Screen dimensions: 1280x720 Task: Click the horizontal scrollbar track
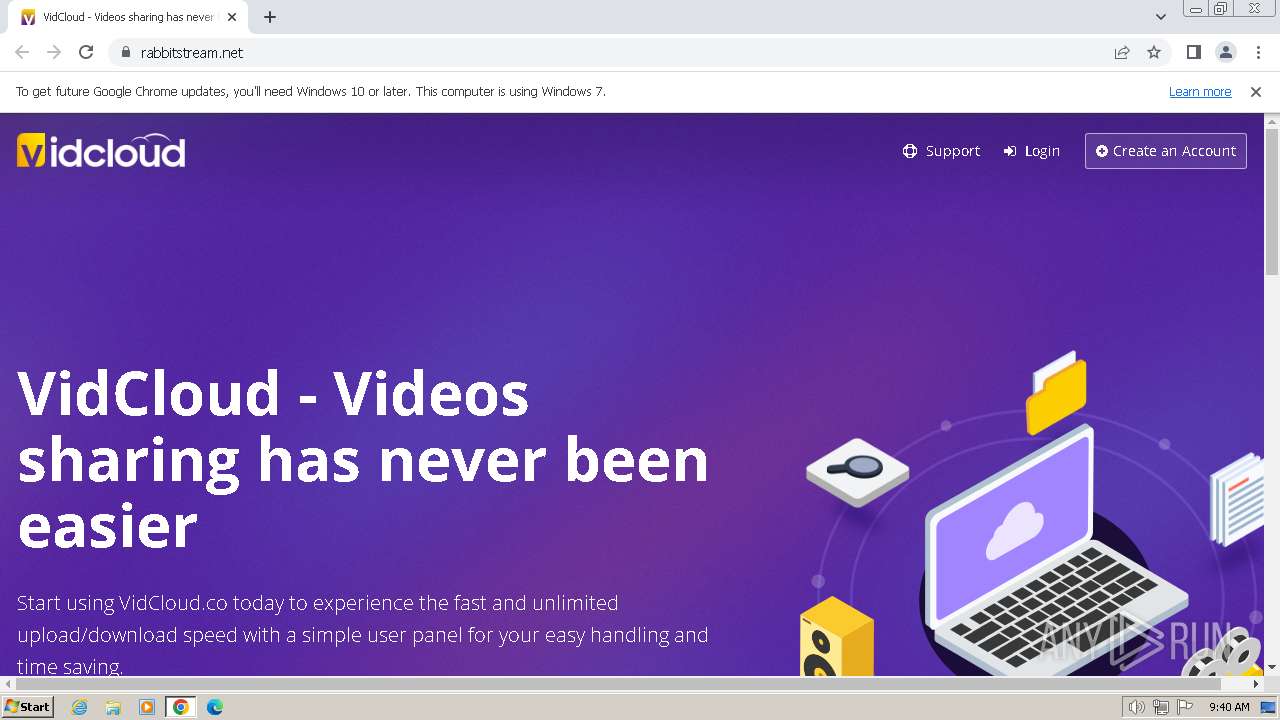(x=632, y=684)
